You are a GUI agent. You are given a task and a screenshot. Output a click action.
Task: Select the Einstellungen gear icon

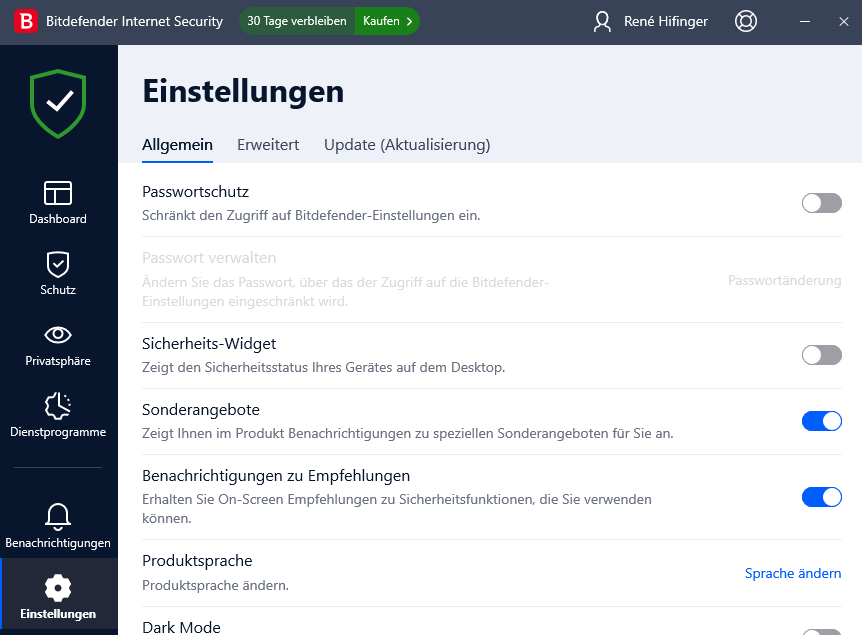(58, 588)
